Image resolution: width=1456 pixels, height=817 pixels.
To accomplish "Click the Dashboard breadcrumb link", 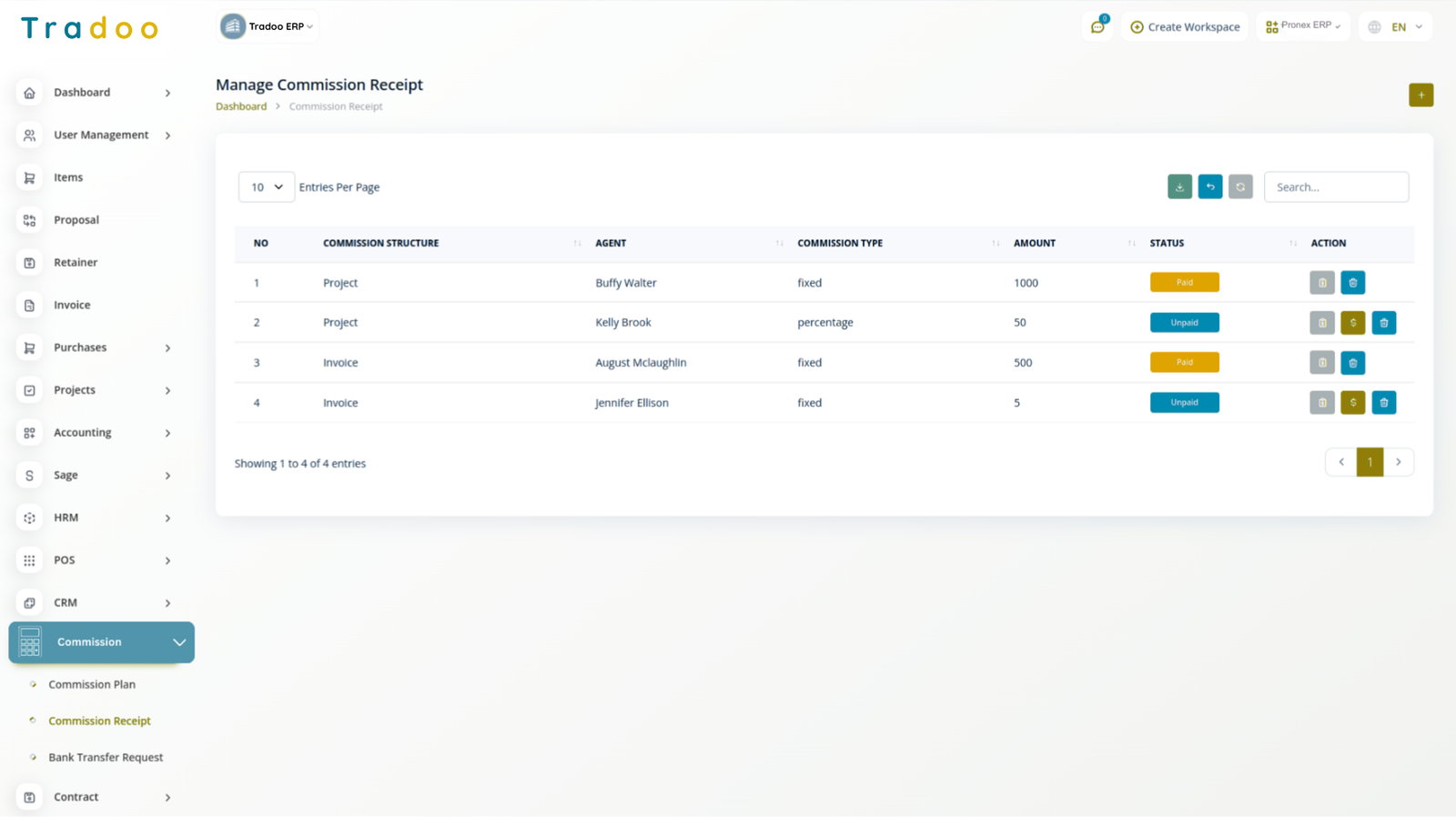I will coord(241,106).
